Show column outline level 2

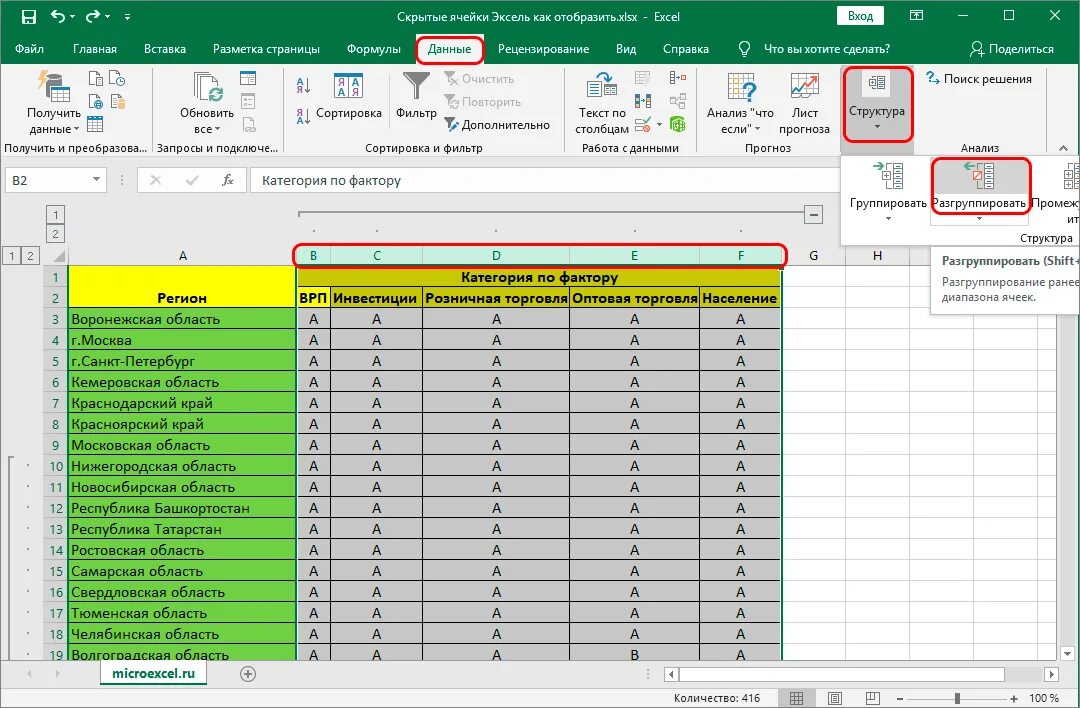point(55,233)
